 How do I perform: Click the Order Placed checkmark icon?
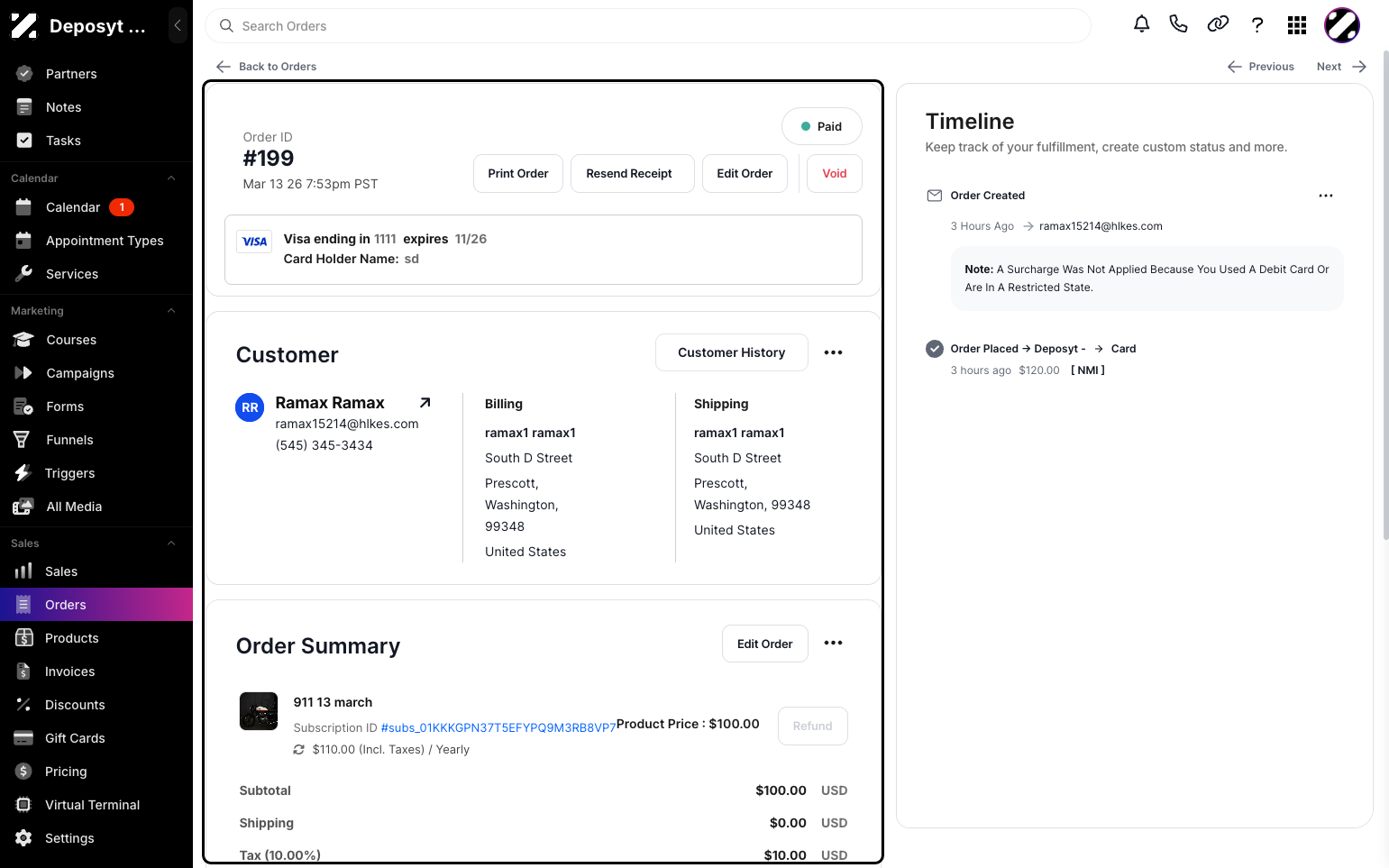(935, 349)
